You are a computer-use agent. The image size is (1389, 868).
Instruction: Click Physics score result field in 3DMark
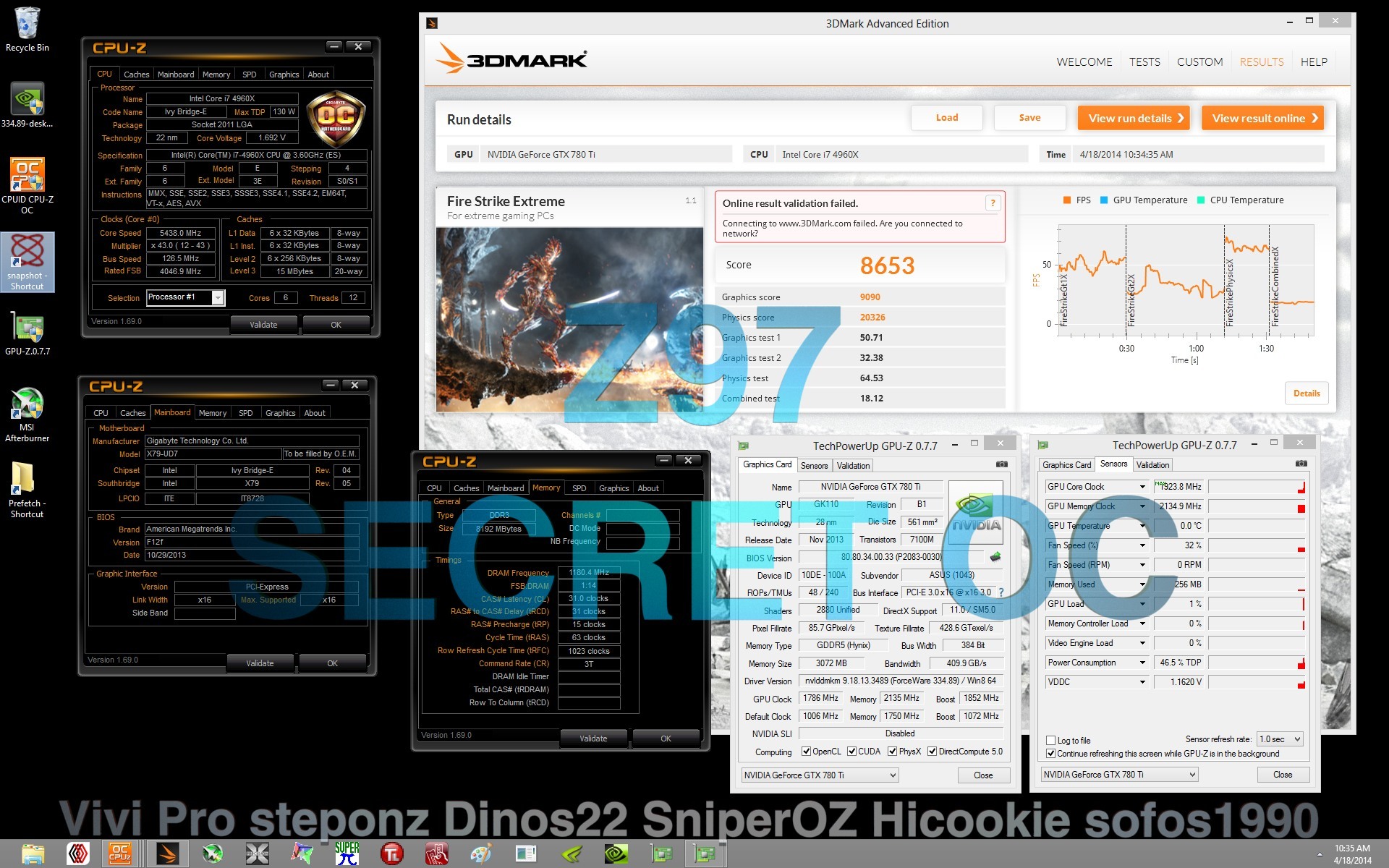click(870, 317)
